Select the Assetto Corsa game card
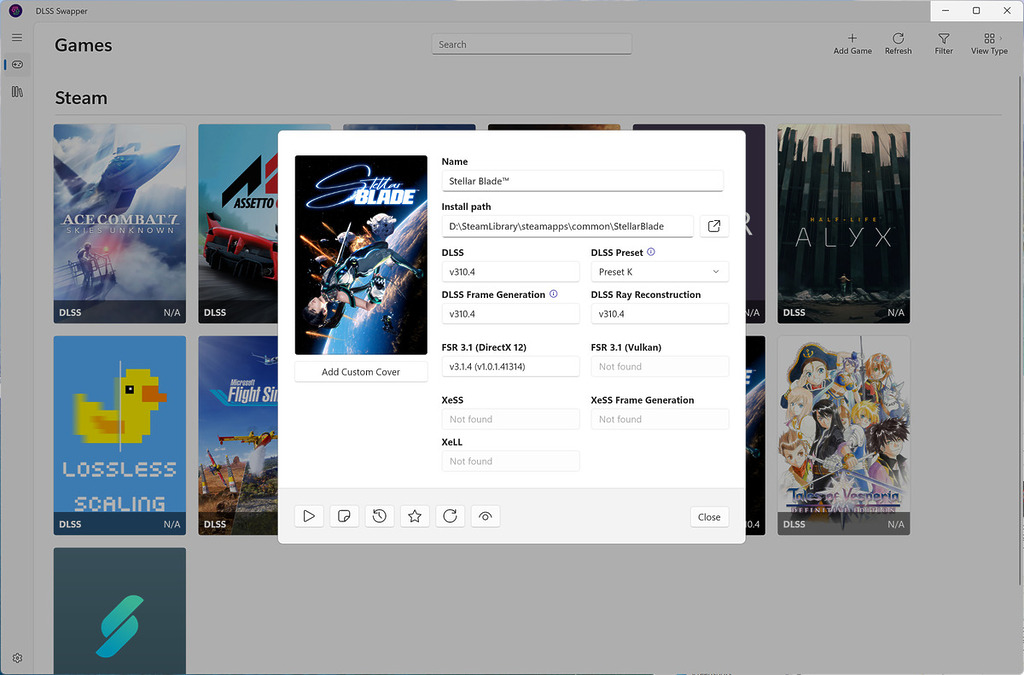Screen dimensions: 1024x675 point(238,223)
